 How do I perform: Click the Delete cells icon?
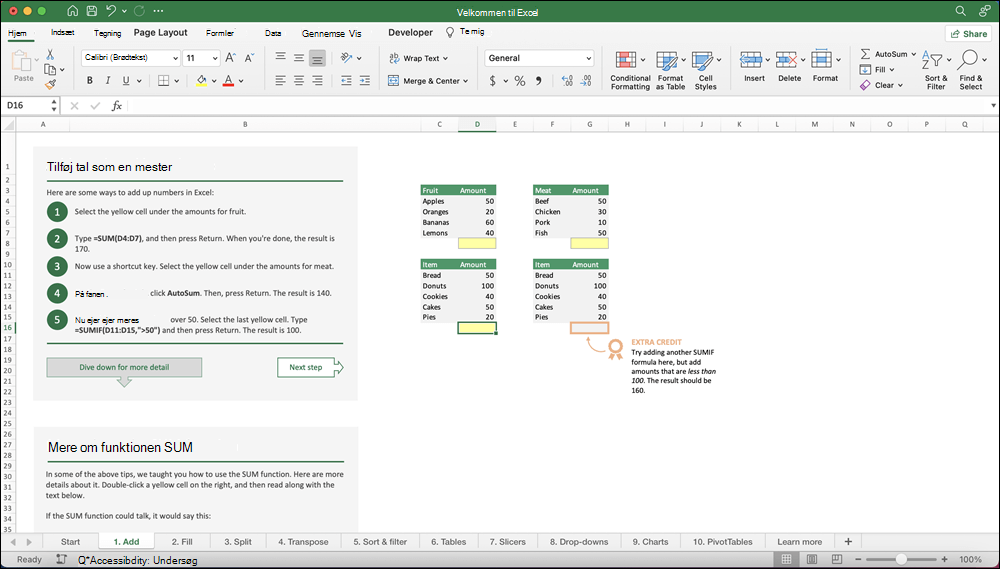(x=786, y=61)
